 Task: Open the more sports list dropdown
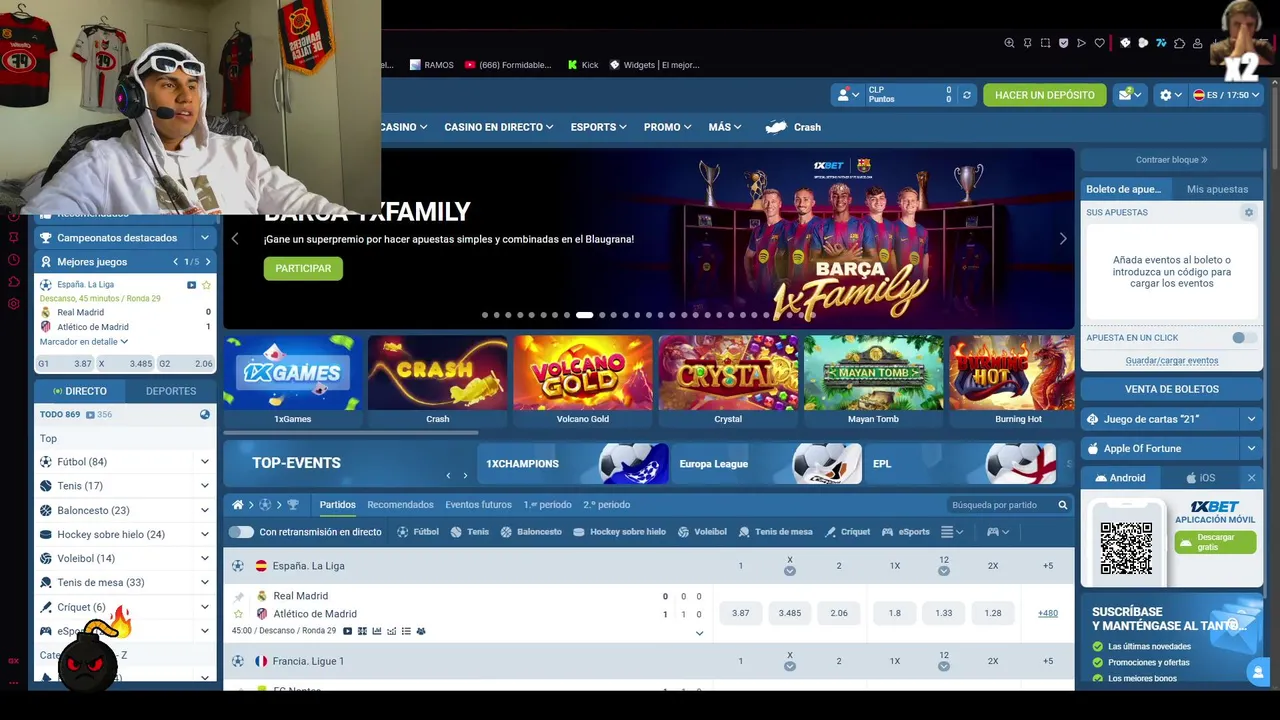click(952, 532)
